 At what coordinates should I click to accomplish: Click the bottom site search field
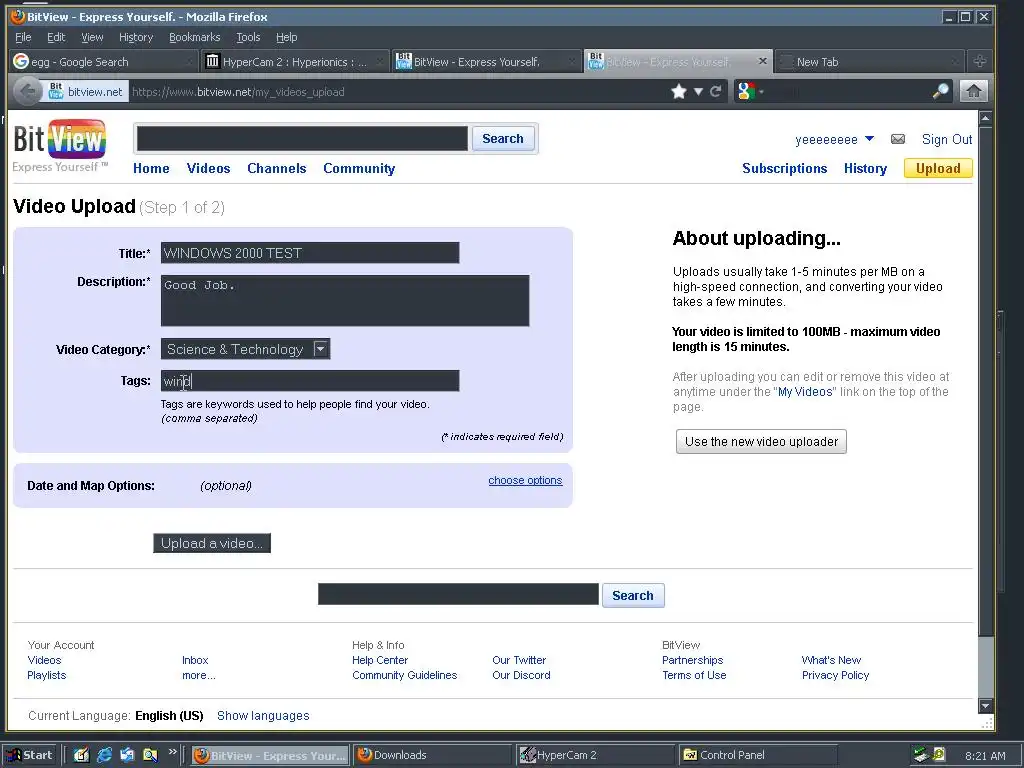[x=458, y=595]
